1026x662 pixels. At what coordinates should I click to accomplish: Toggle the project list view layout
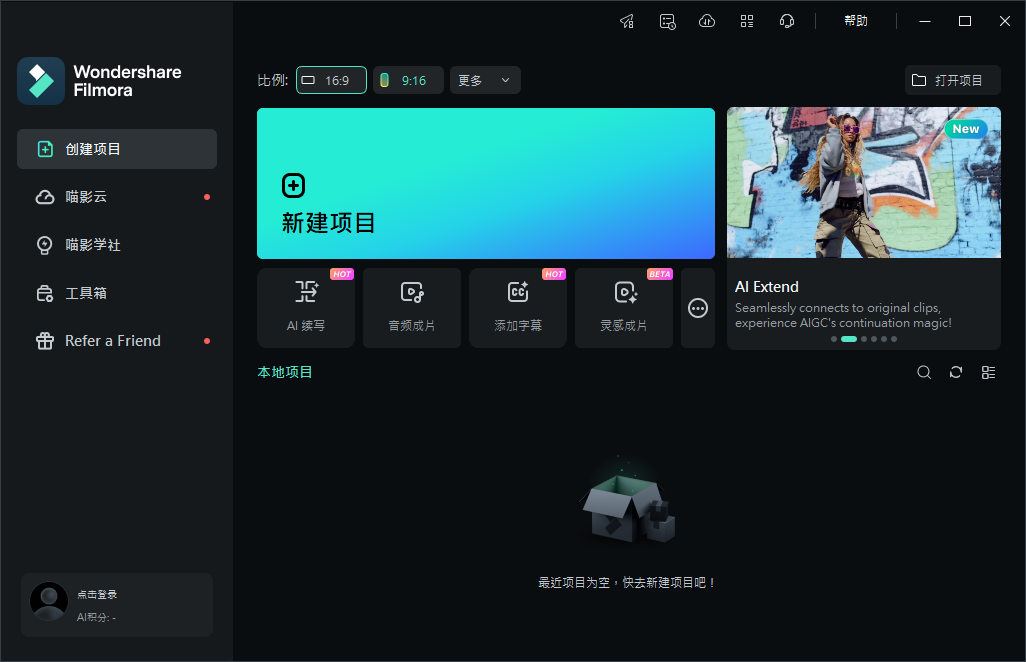click(x=989, y=371)
